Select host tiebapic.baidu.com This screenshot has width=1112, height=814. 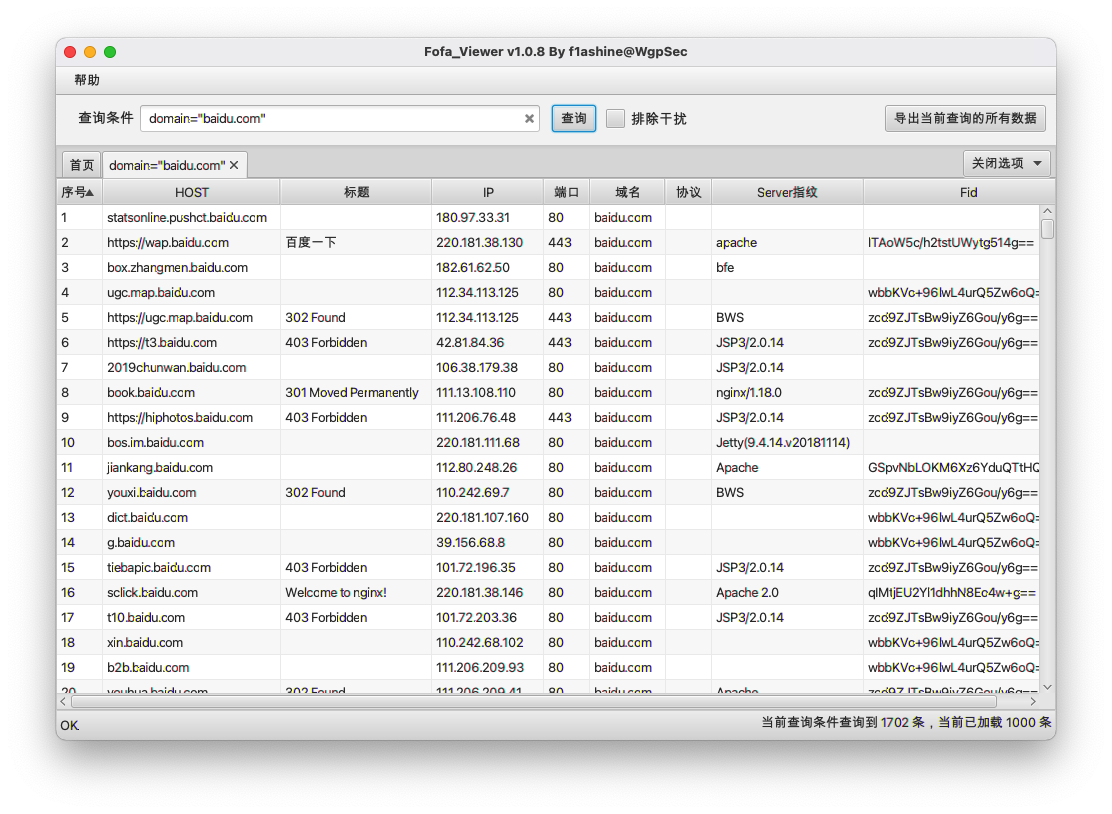[159, 567]
